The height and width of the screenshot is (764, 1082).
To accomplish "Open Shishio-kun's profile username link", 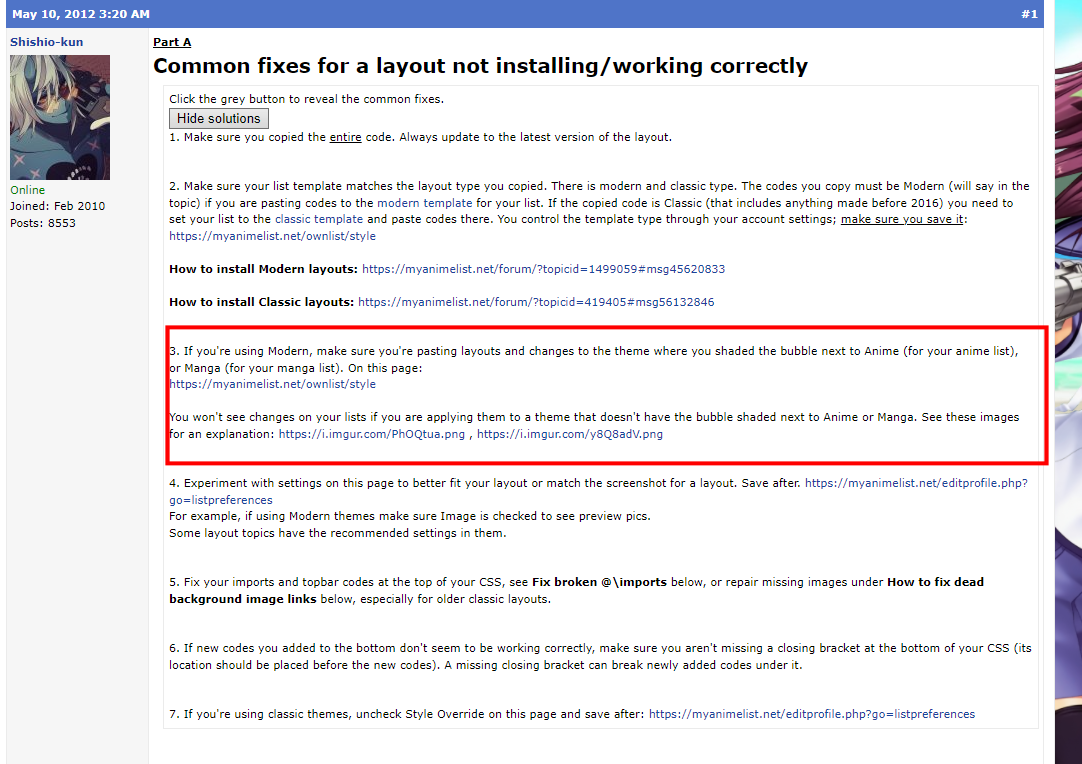I will coord(47,42).
